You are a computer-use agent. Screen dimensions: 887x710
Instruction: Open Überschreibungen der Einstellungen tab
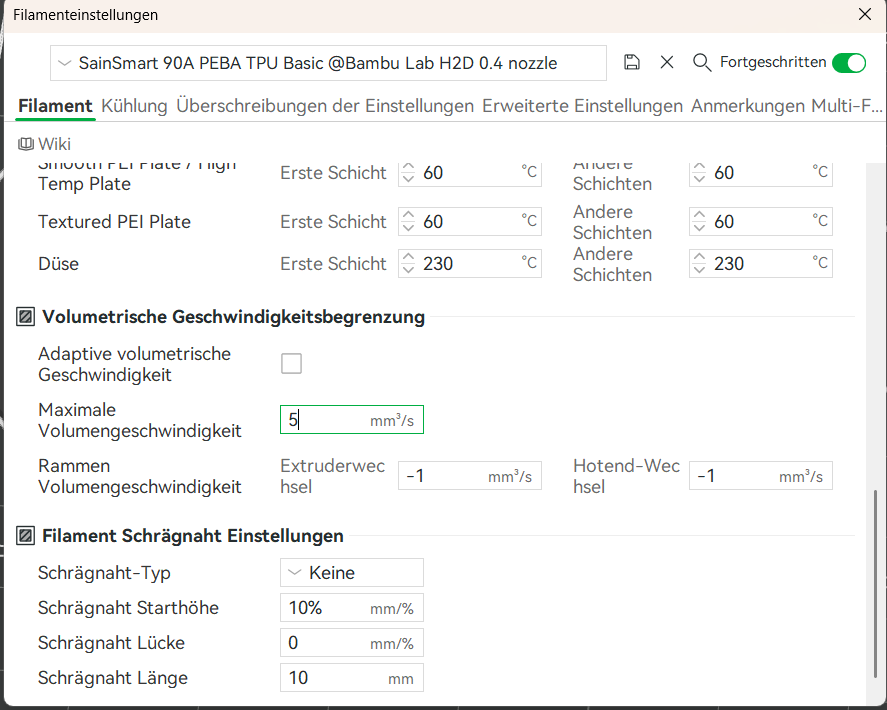point(325,105)
